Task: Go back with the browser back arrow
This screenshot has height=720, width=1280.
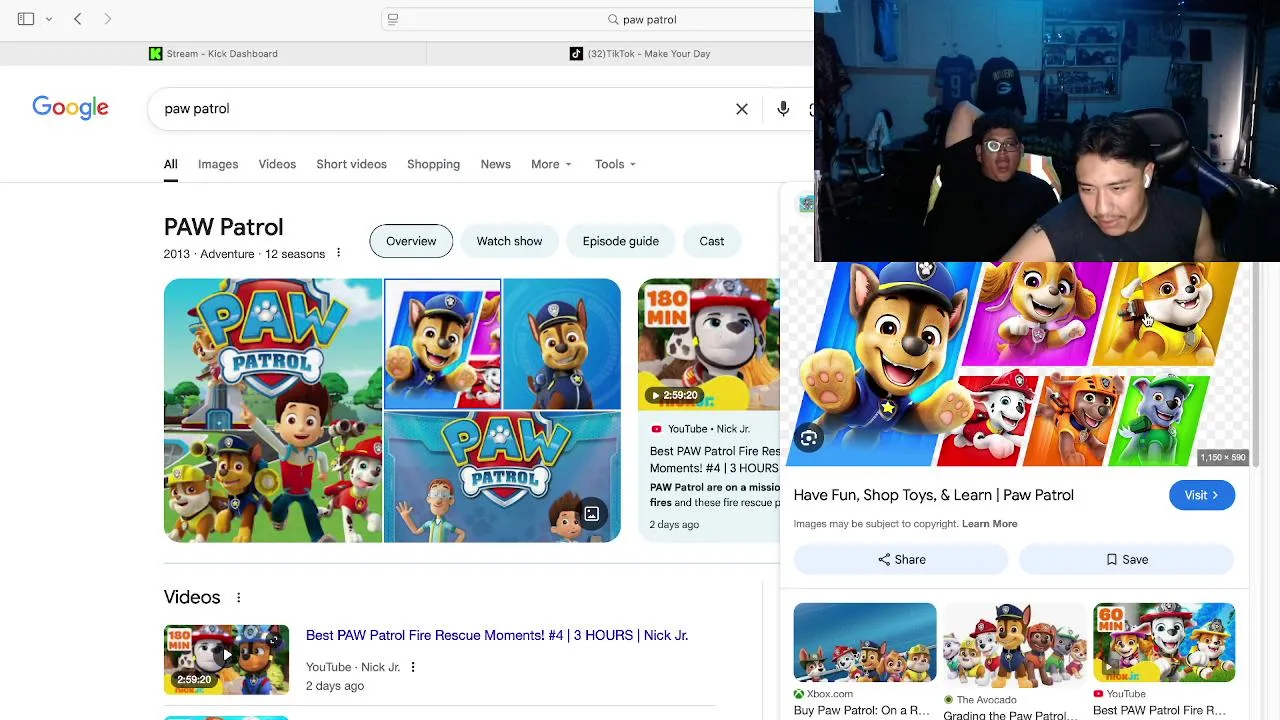Action: (77, 19)
